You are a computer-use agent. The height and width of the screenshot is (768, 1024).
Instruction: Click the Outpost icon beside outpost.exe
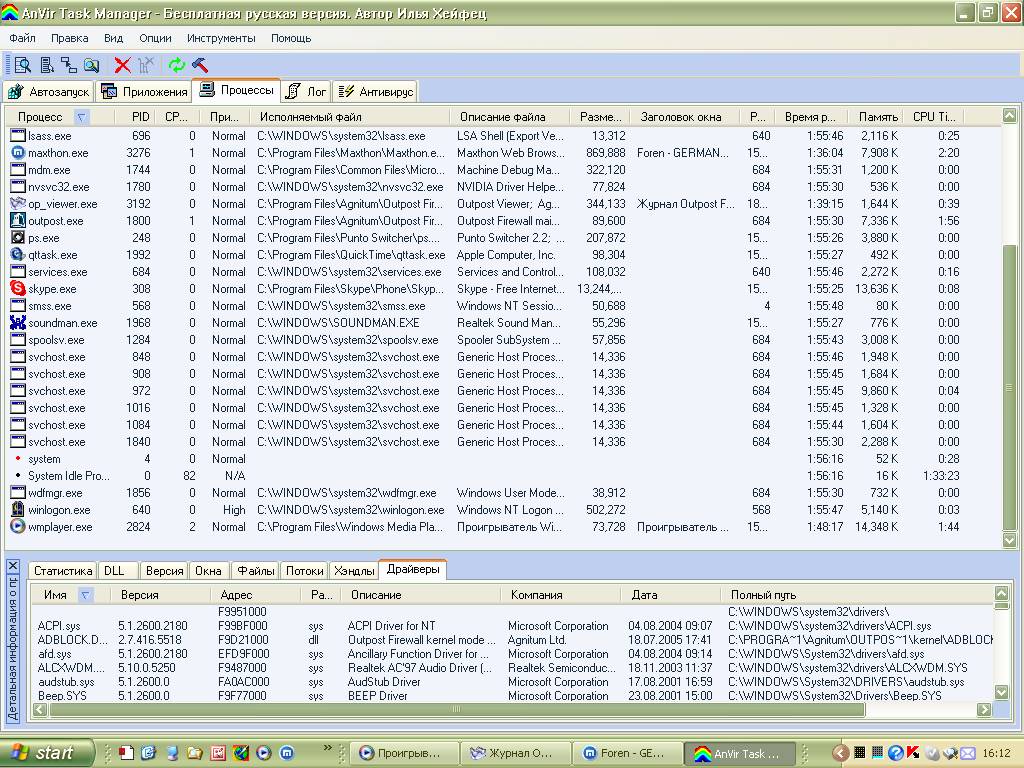[18, 220]
